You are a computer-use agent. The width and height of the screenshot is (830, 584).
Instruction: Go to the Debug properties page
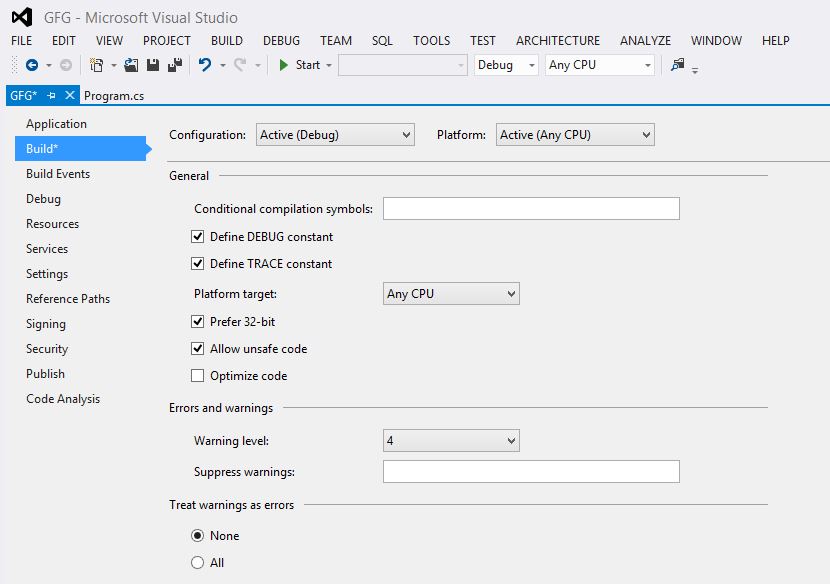point(43,199)
